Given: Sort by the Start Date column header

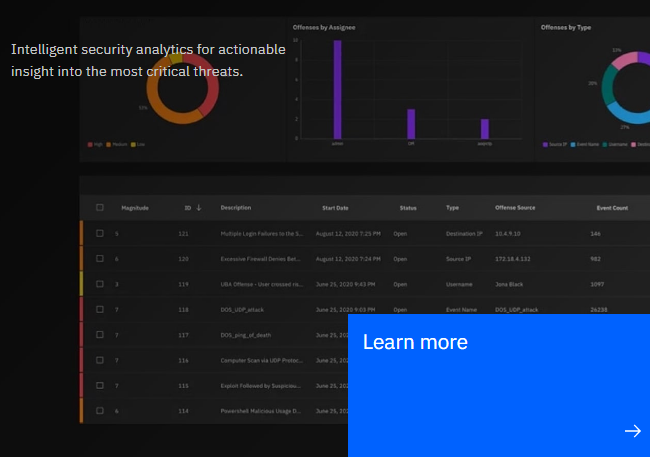Looking at the screenshot, I should [x=335, y=208].
